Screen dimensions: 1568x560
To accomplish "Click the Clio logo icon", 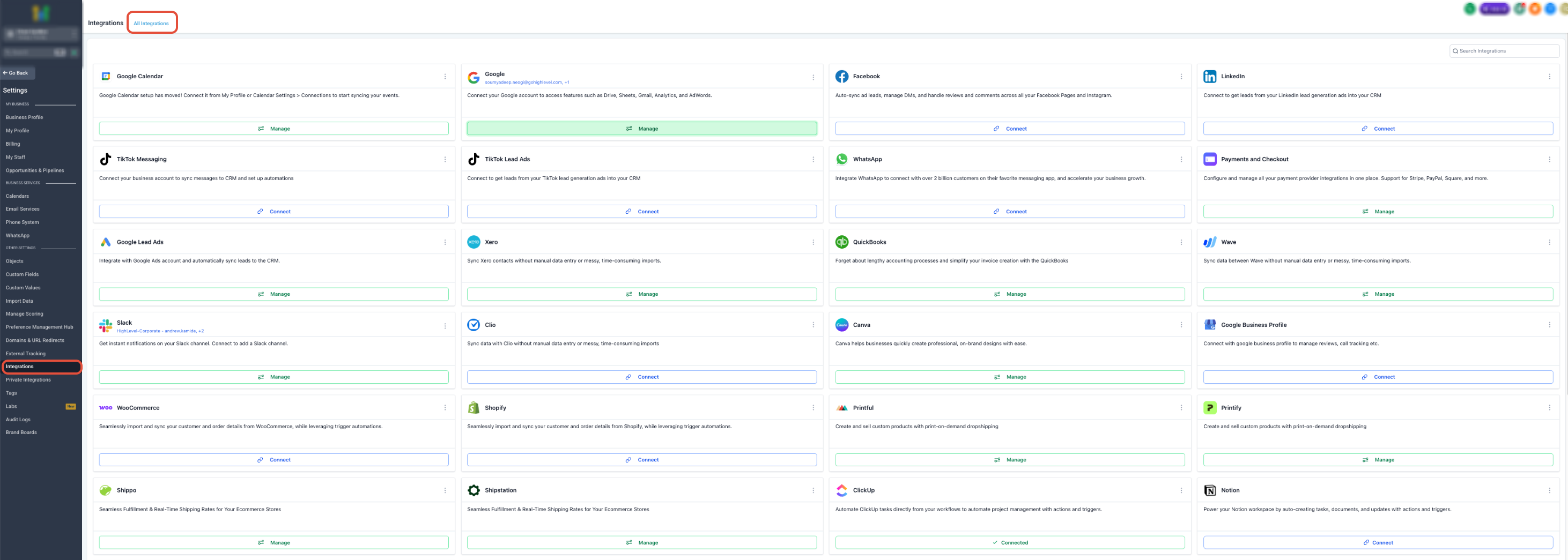I will click(474, 325).
